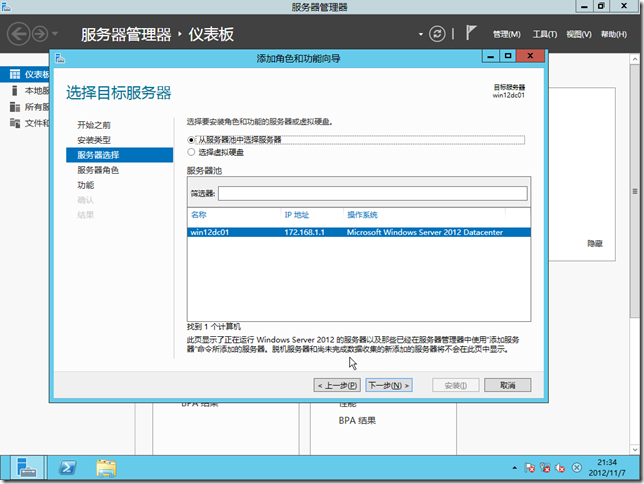644x484 pixels.
Task: Go to 服务器选择 wizard step
Action: click(x=120, y=155)
